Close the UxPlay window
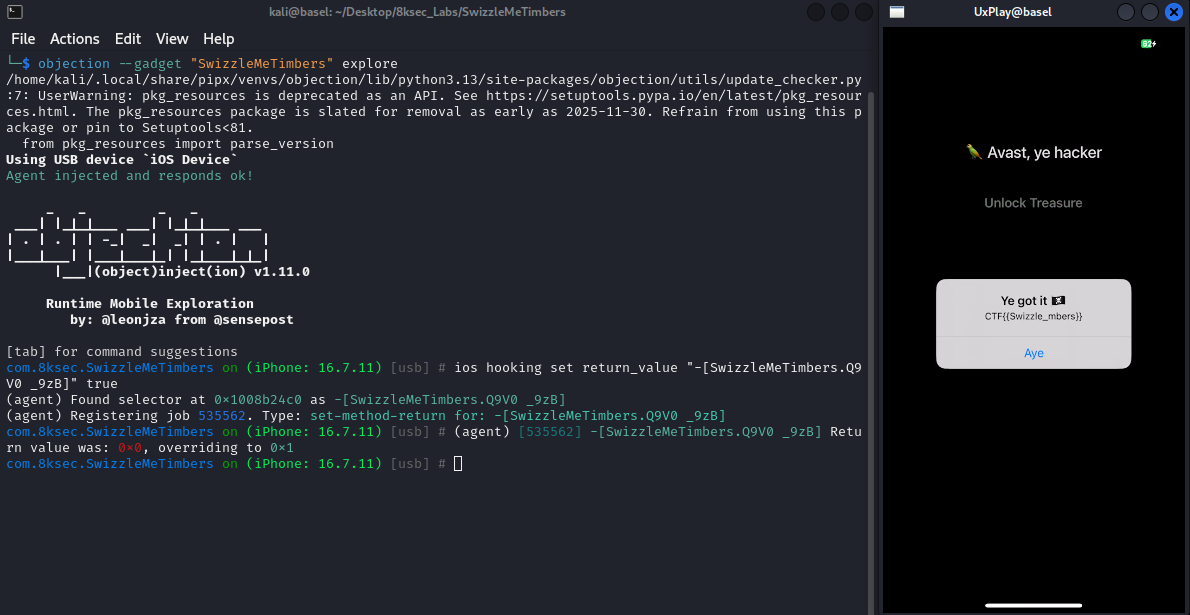The image size is (1190, 615). pos(1173,12)
